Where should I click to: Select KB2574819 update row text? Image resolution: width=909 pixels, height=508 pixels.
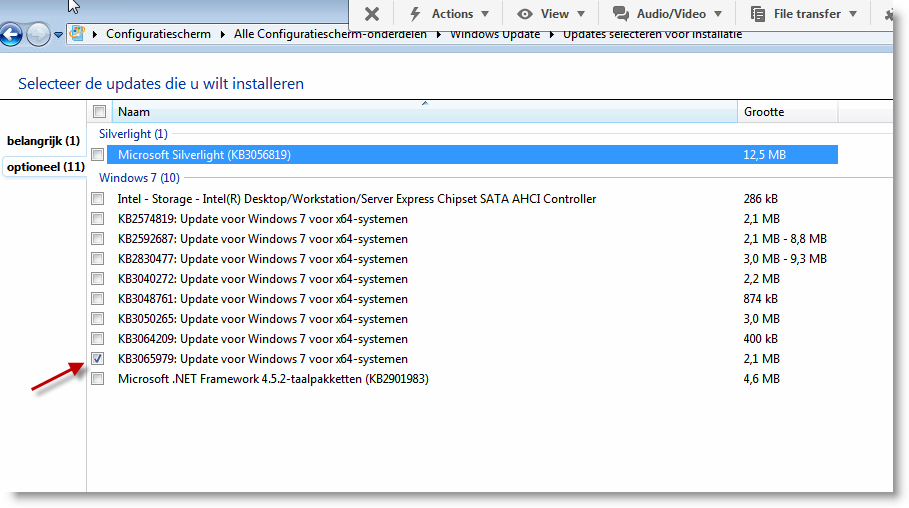coord(263,219)
